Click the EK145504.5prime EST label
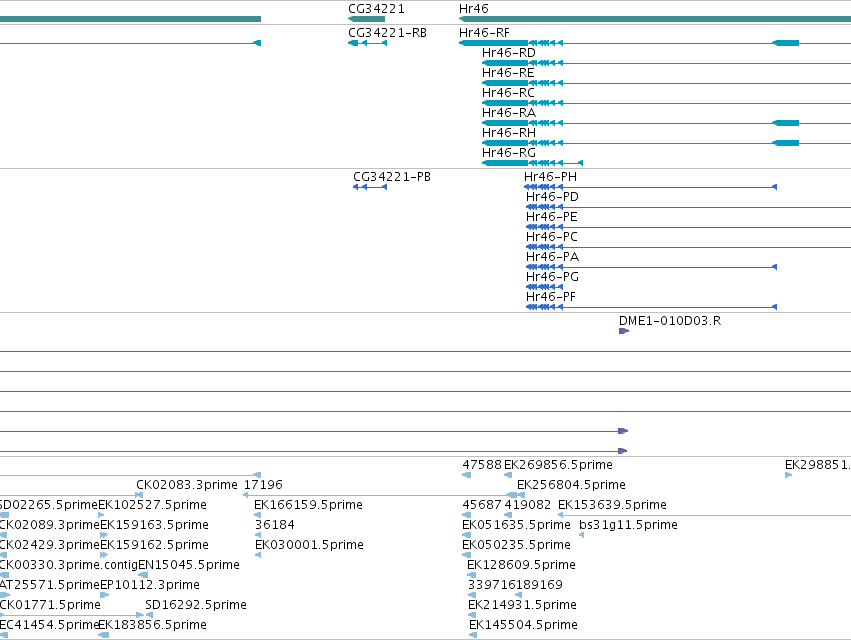This screenshot has height=640, width=851. coord(523,625)
